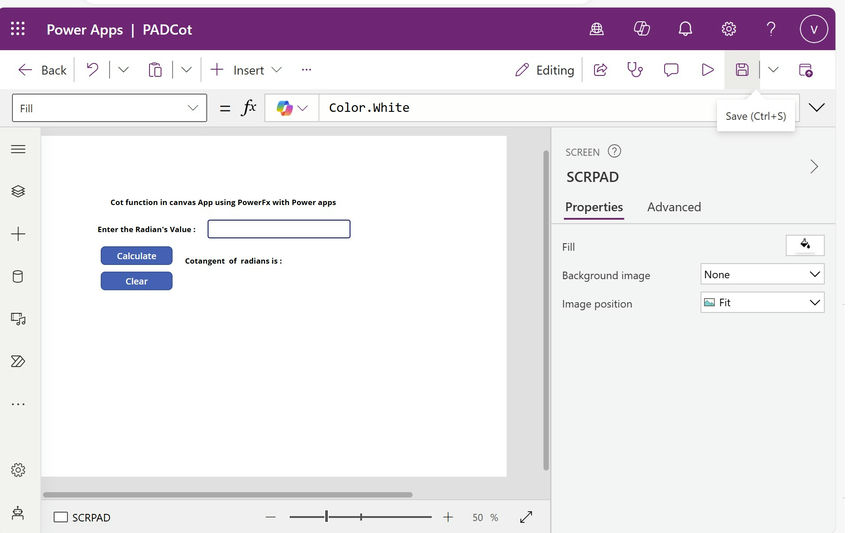Click the Paste clipboard icon
The image size is (850, 533).
tap(155, 70)
